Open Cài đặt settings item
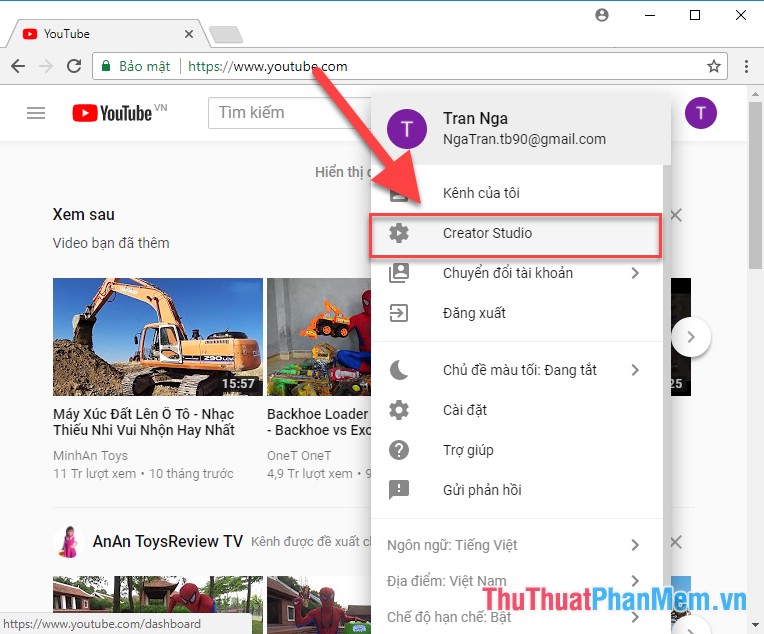 coord(516,410)
